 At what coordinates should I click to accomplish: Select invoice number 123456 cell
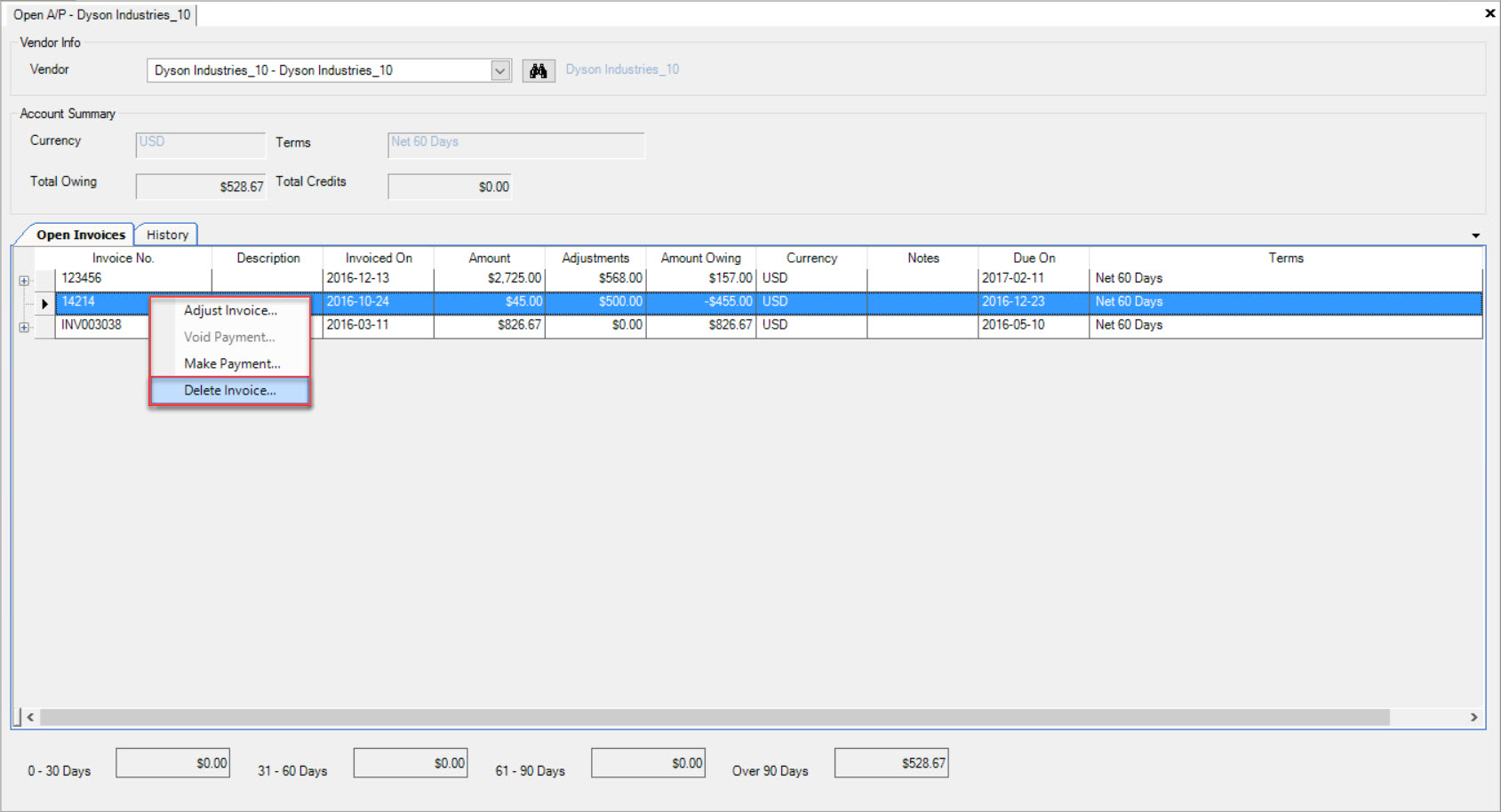click(x=133, y=278)
